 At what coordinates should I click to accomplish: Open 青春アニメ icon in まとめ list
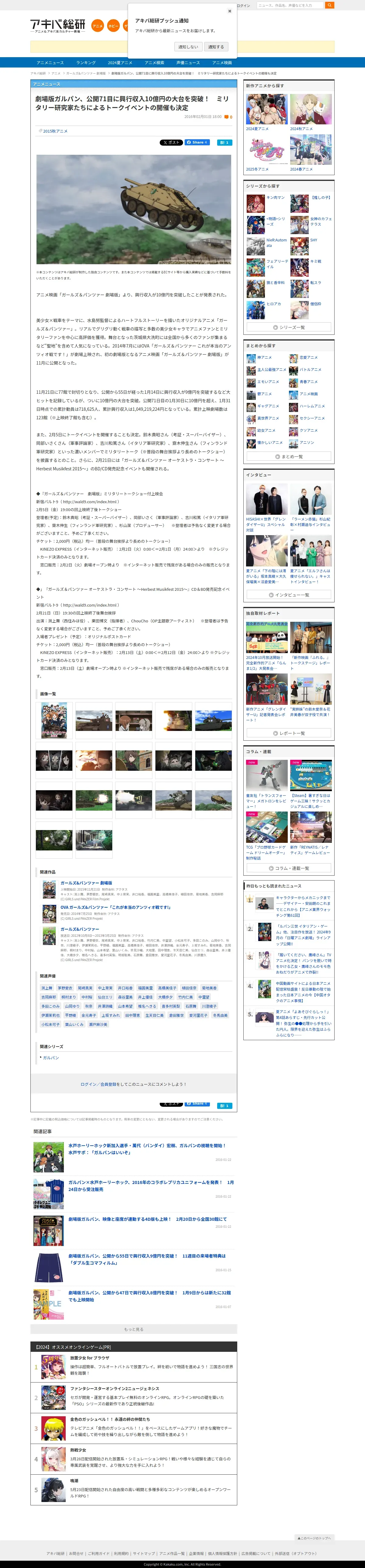(x=294, y=382)
